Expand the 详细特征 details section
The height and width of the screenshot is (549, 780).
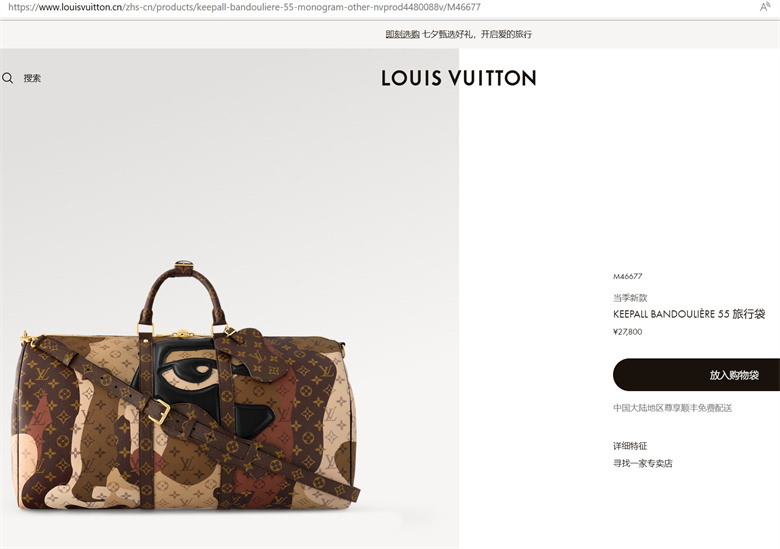coord(630,446)
